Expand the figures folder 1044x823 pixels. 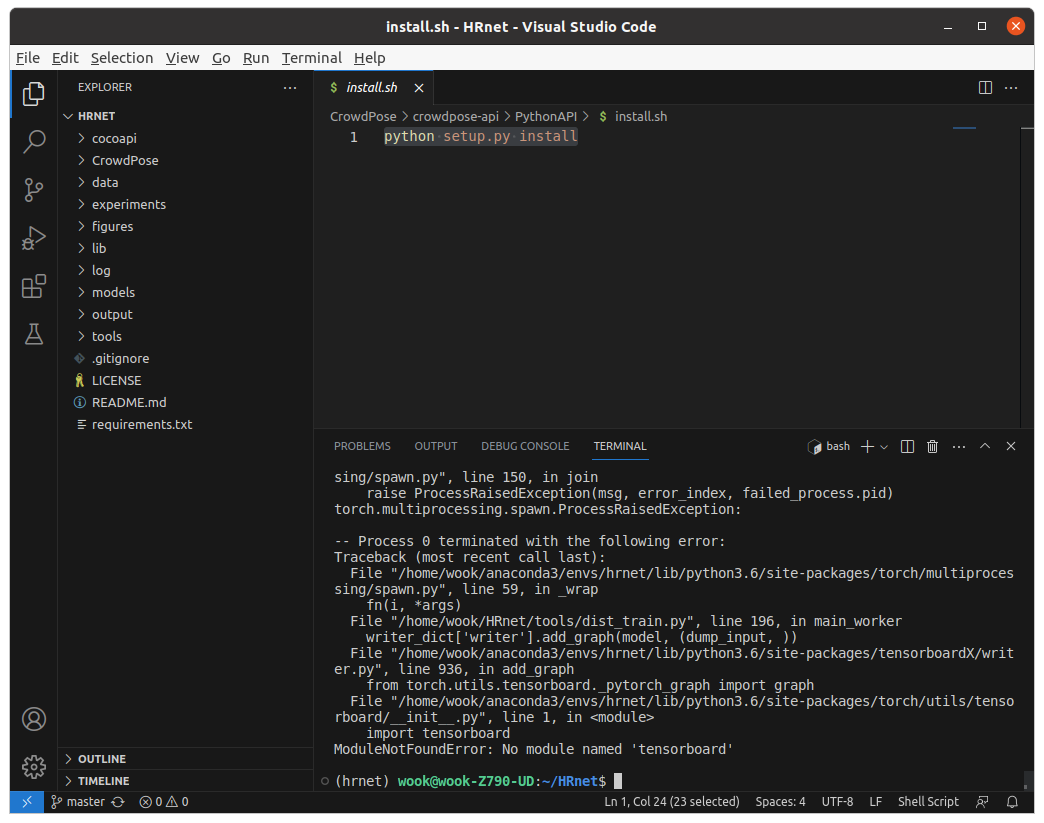[x=185, y=226]
